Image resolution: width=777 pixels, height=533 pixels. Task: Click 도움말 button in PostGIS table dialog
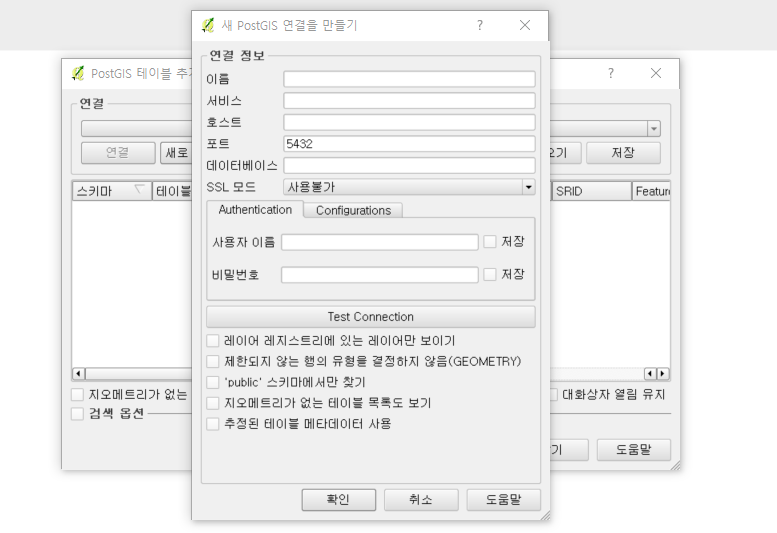(634, 450)
